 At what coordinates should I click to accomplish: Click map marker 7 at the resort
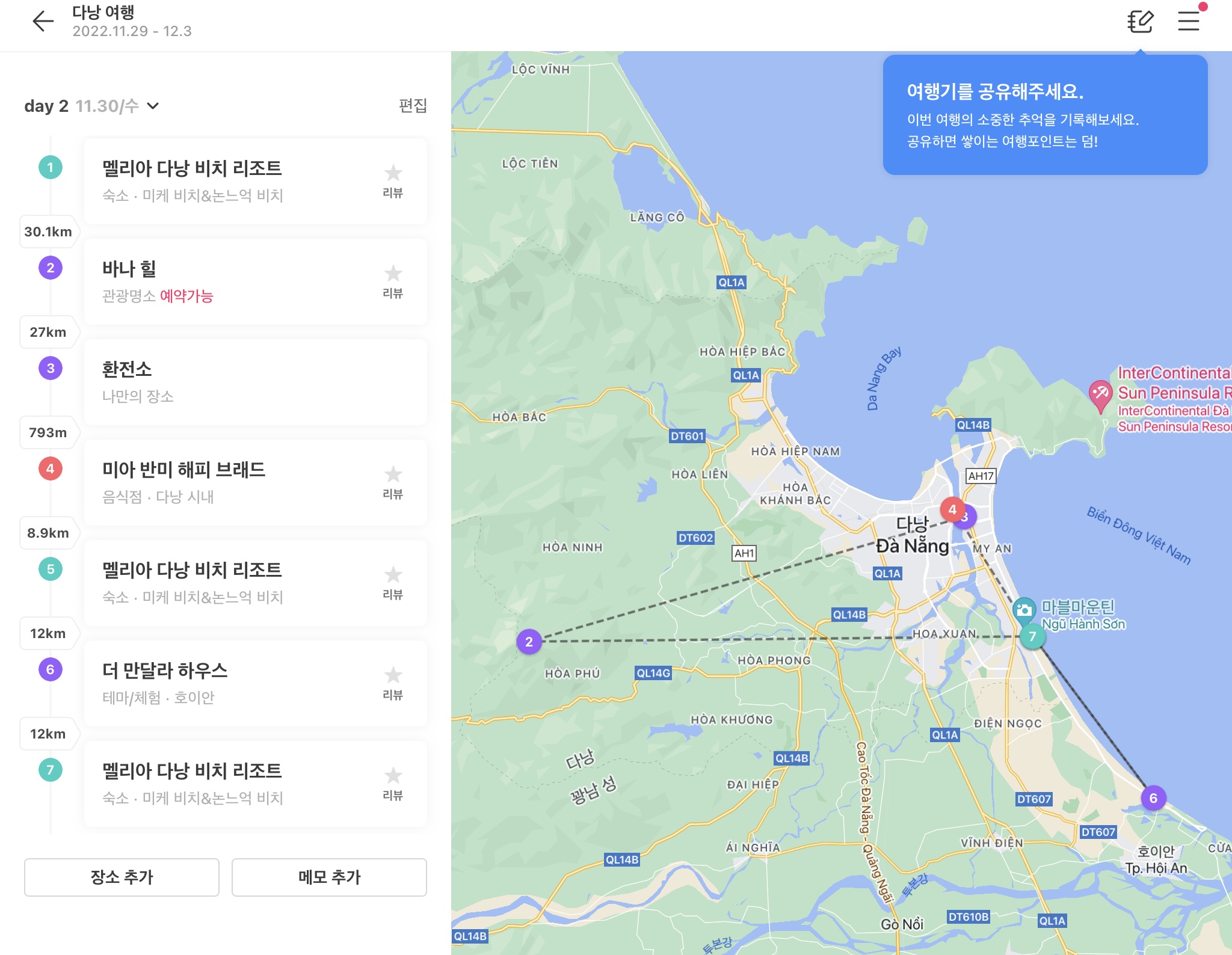pos(1032,636)
